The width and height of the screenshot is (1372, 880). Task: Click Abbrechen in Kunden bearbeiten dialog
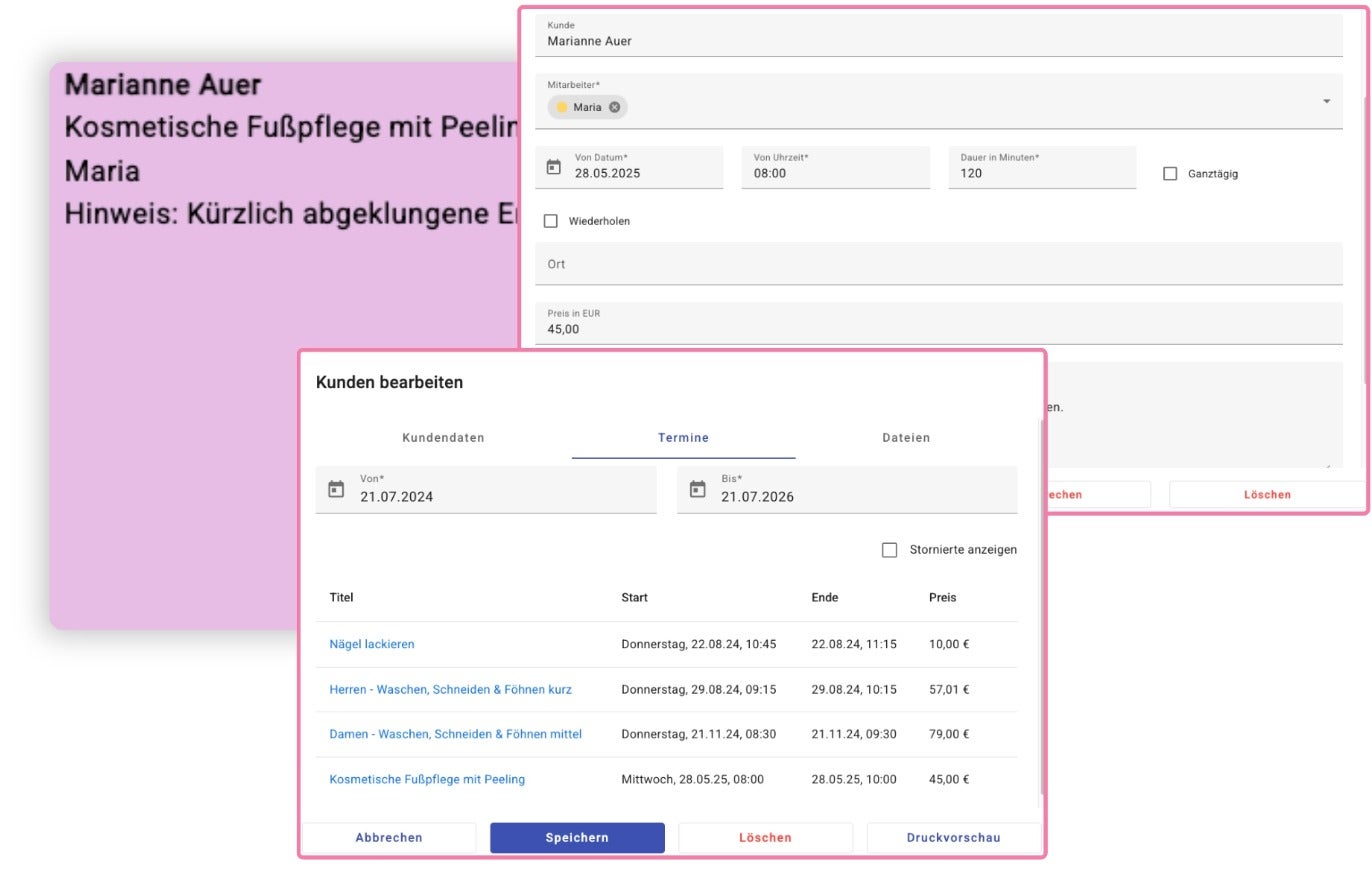tap(389, 838)
